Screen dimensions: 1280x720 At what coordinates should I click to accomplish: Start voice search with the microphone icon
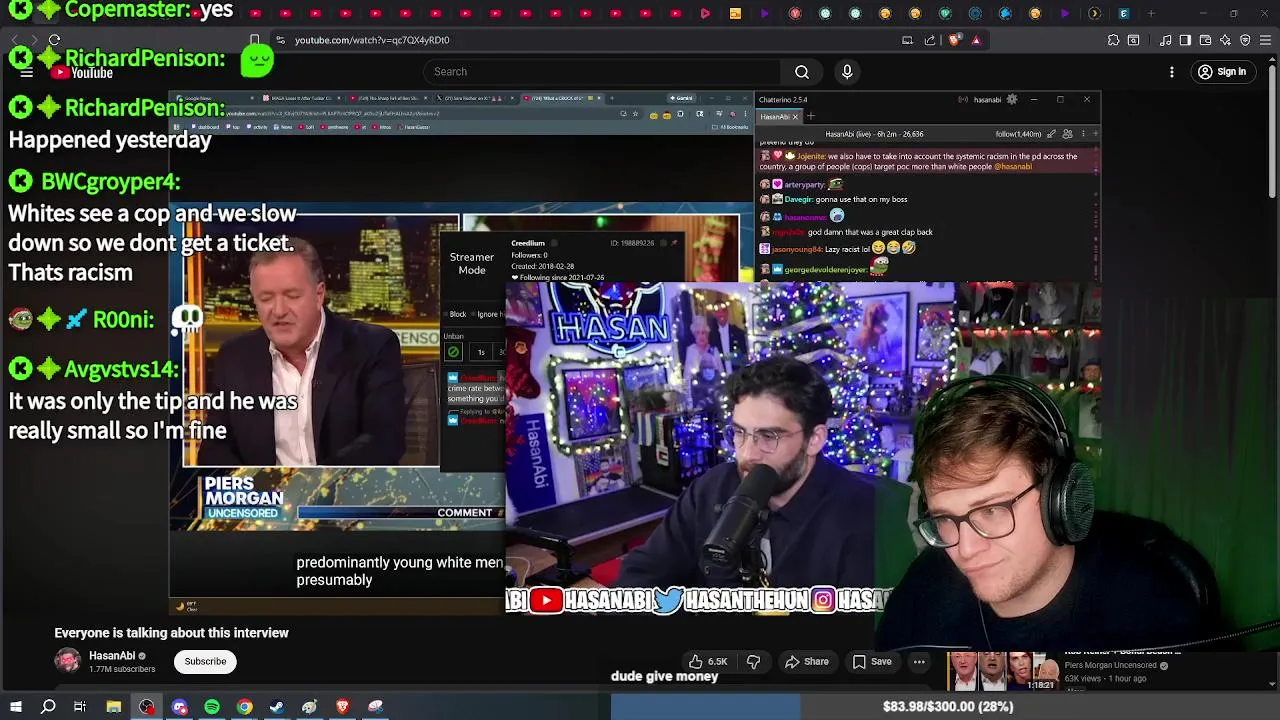[847, 72]
